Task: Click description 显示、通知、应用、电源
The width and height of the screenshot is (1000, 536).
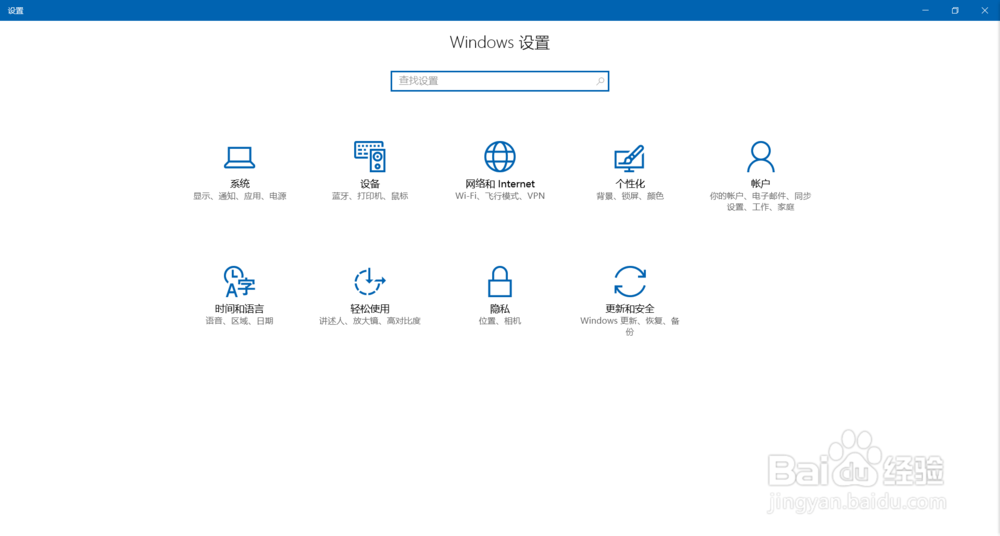Action: (240, 197)
